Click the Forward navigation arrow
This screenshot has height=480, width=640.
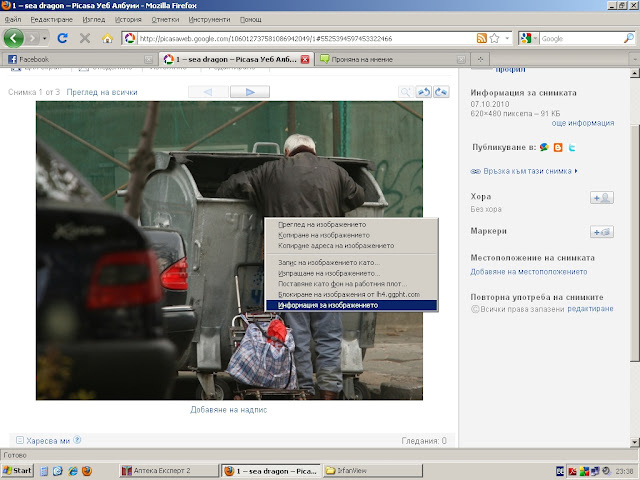coord(33,38)
